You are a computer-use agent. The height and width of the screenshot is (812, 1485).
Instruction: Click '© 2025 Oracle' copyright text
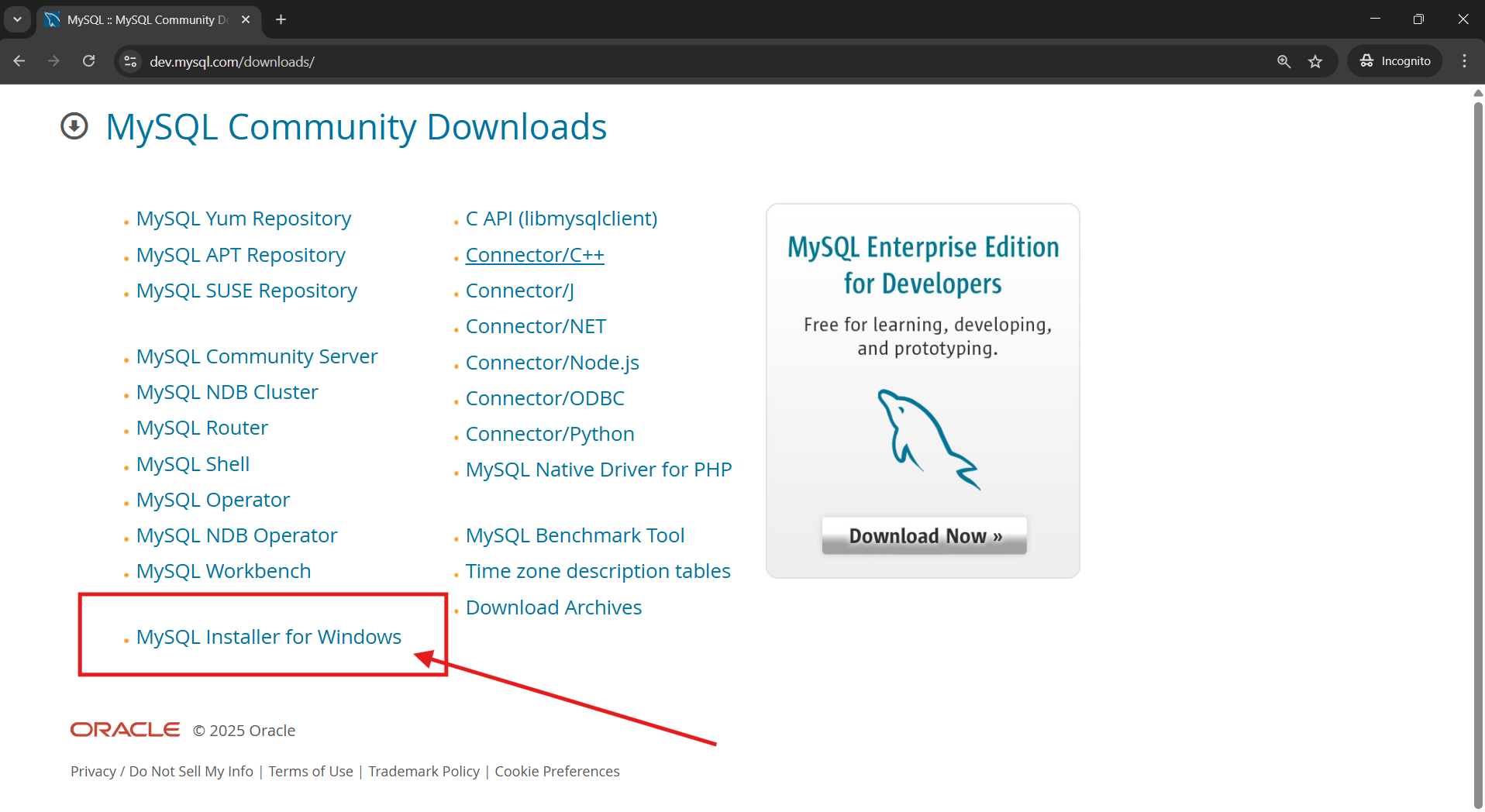244,731
